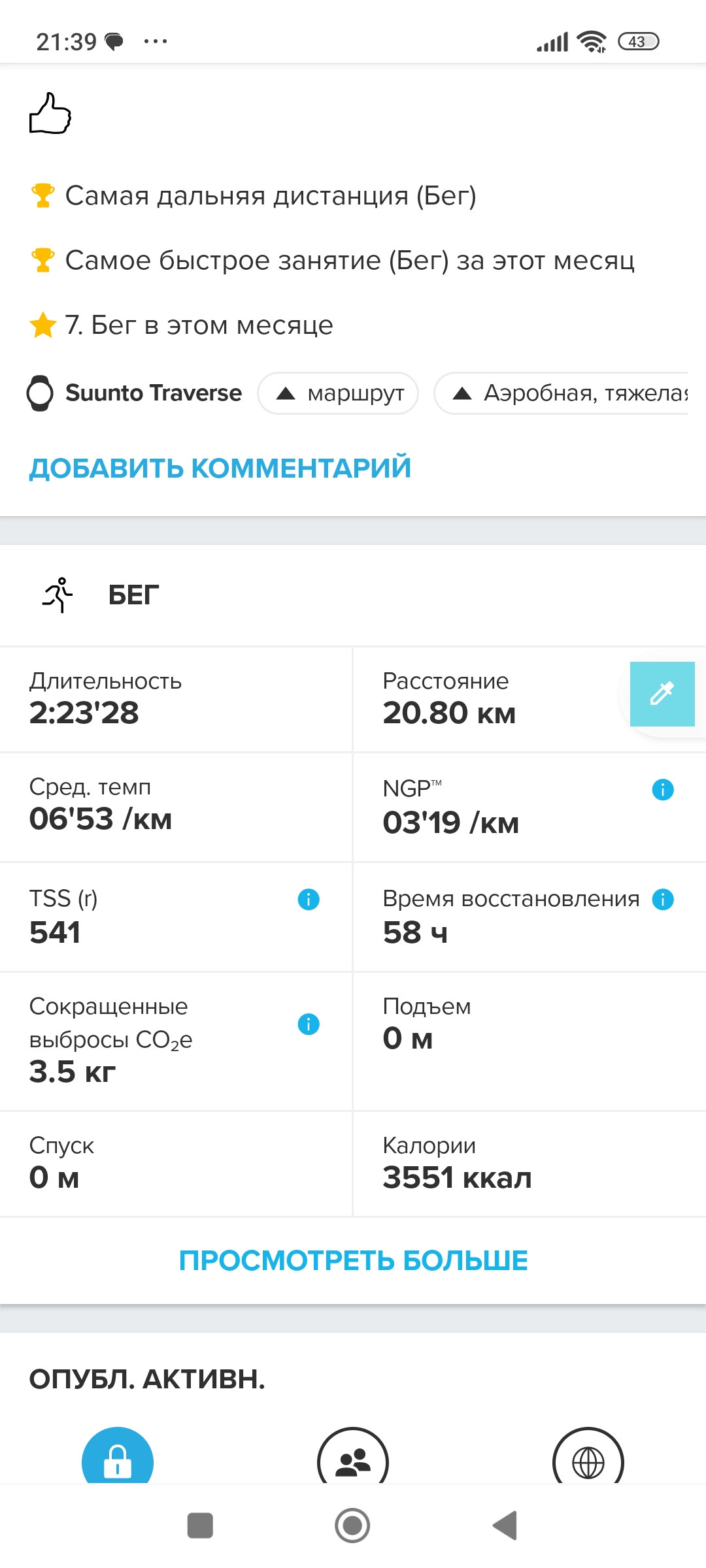Tap the edit pencil floating button

pos(662,694)
